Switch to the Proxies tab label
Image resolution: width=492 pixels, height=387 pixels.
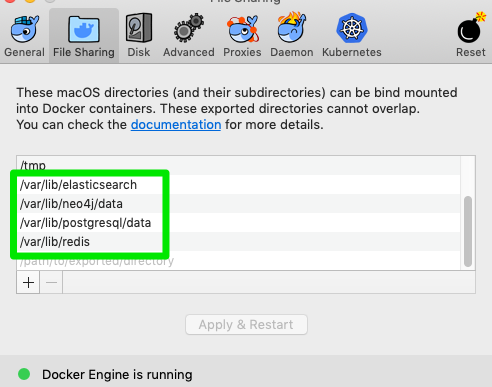242,52
